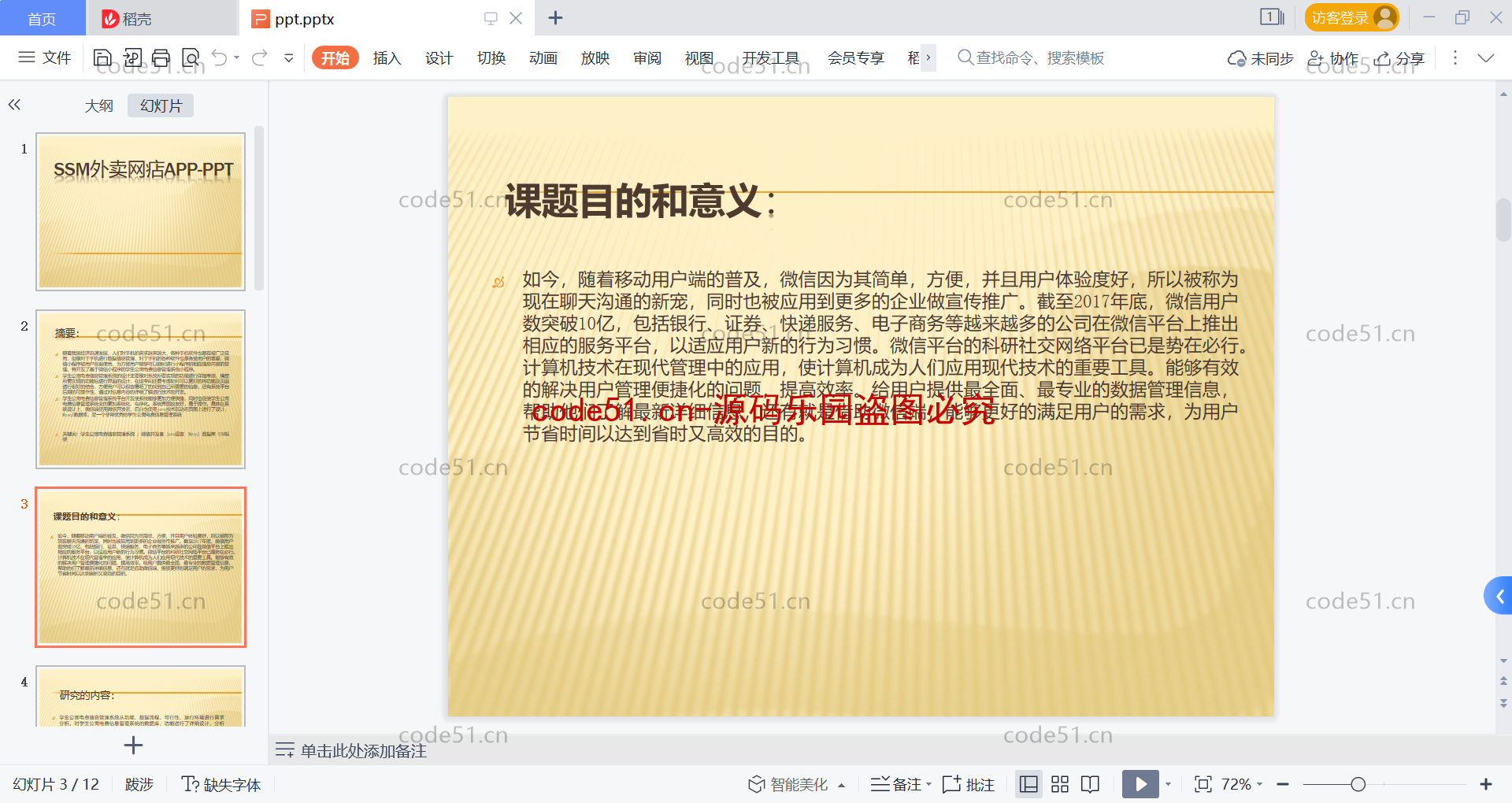
Task: Open the 放映 ribbon tab
Action: coord(595,57)
